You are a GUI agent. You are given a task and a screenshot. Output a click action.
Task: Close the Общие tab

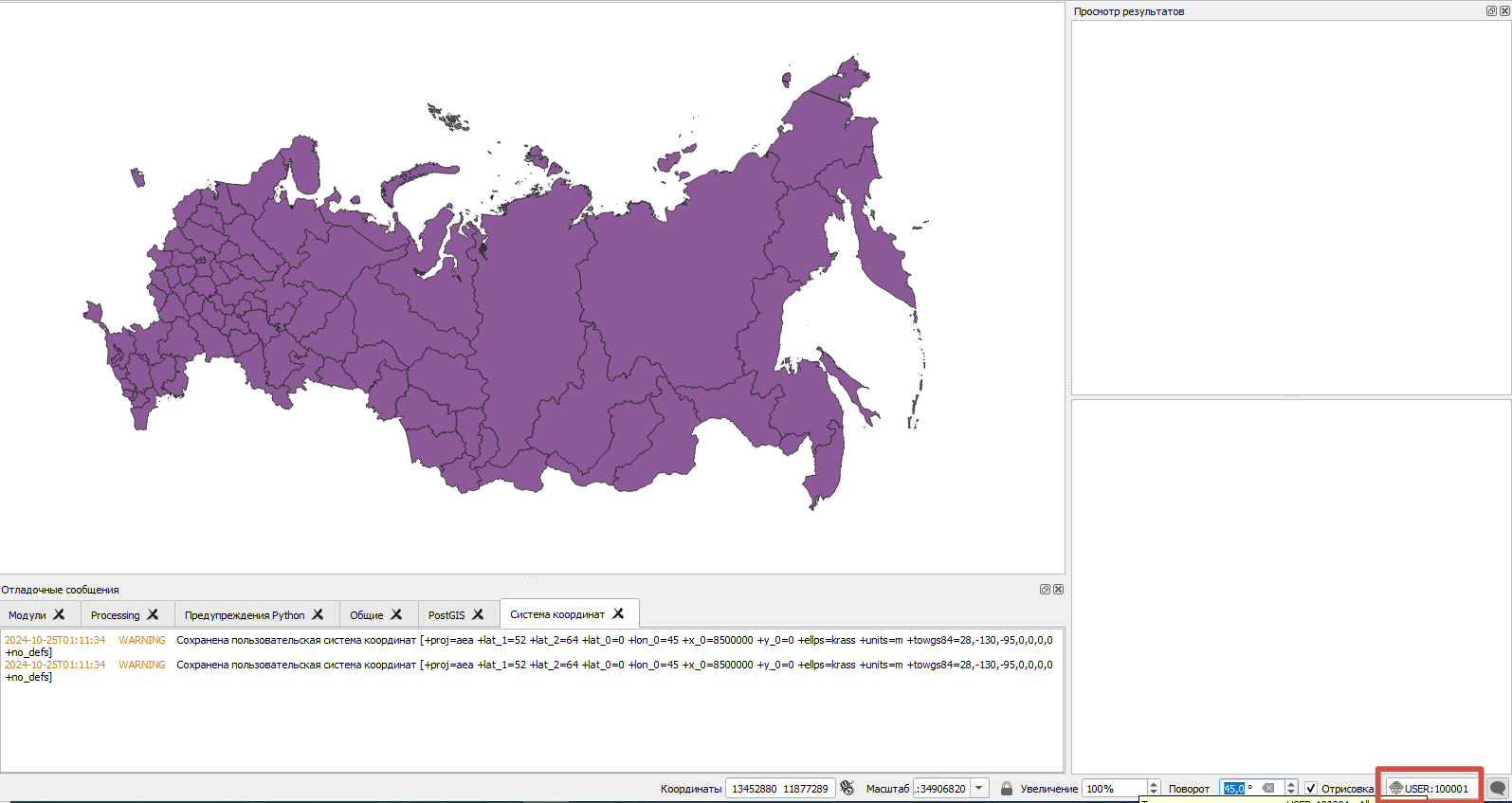click(x=396, y=614)
